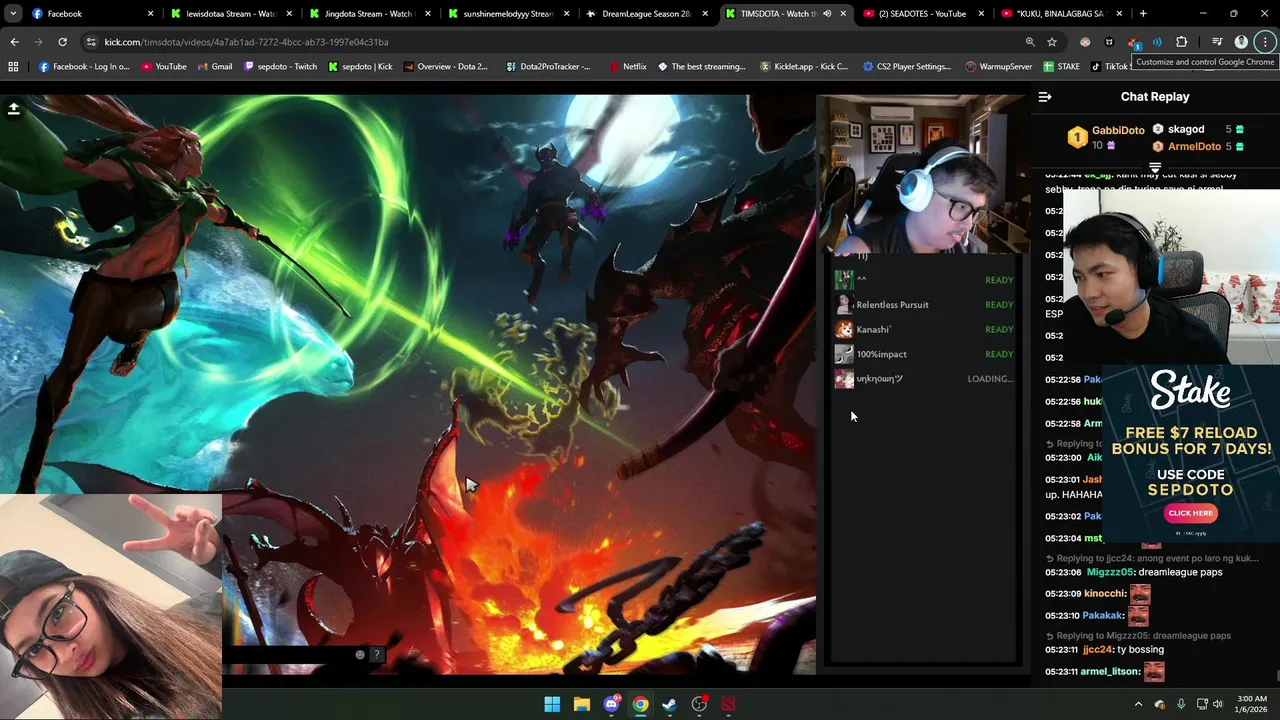Open File Explorer from the taskbar
Image resolution: width=1280 pixels, height=720 pixels.
(x=581, y=704)
